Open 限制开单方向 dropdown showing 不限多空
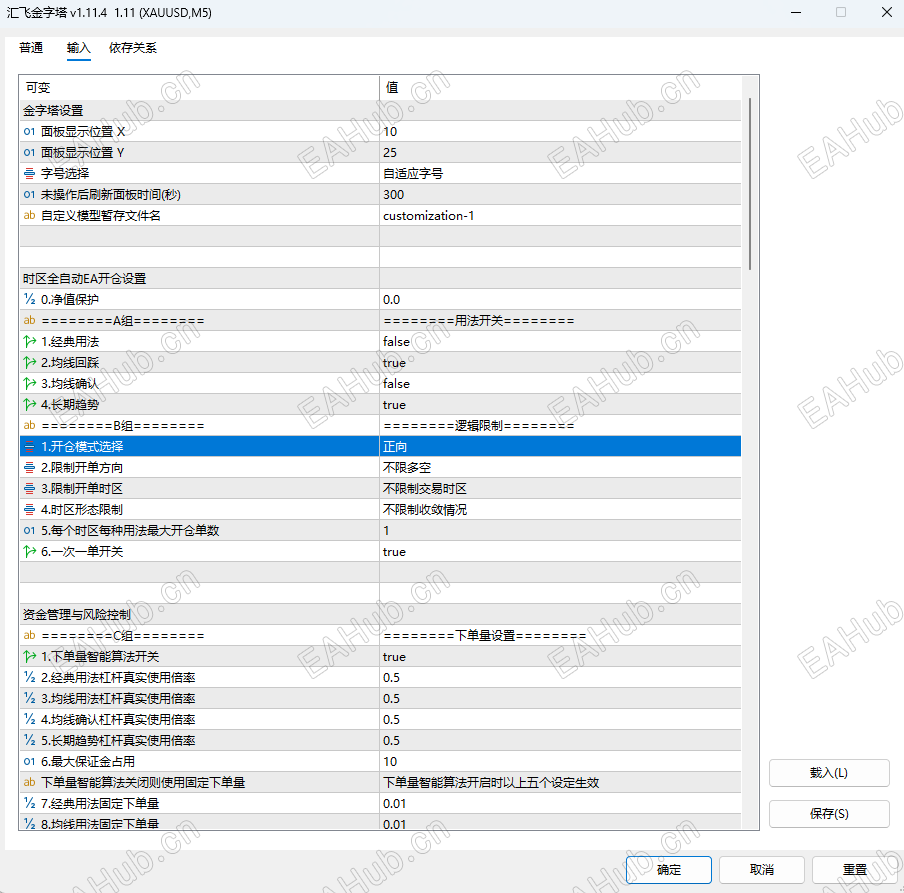The width and height of the screenshot is (904, 893). [x=560, y=468]
